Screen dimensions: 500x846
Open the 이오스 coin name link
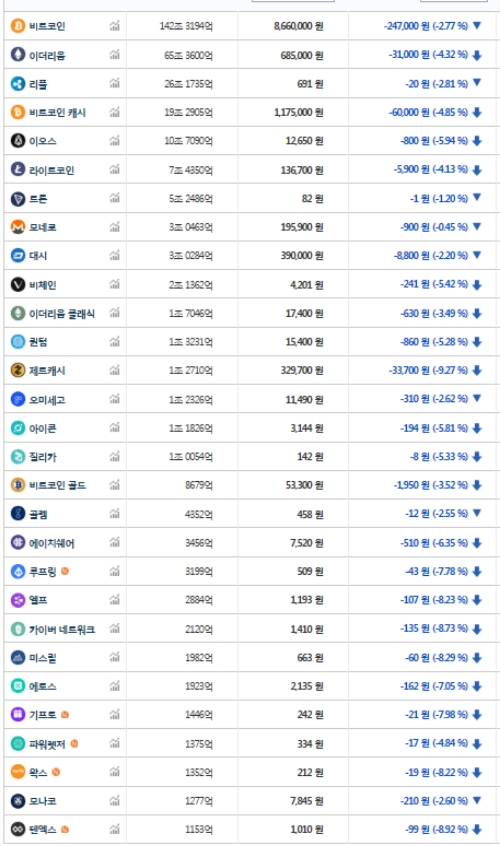43,141
